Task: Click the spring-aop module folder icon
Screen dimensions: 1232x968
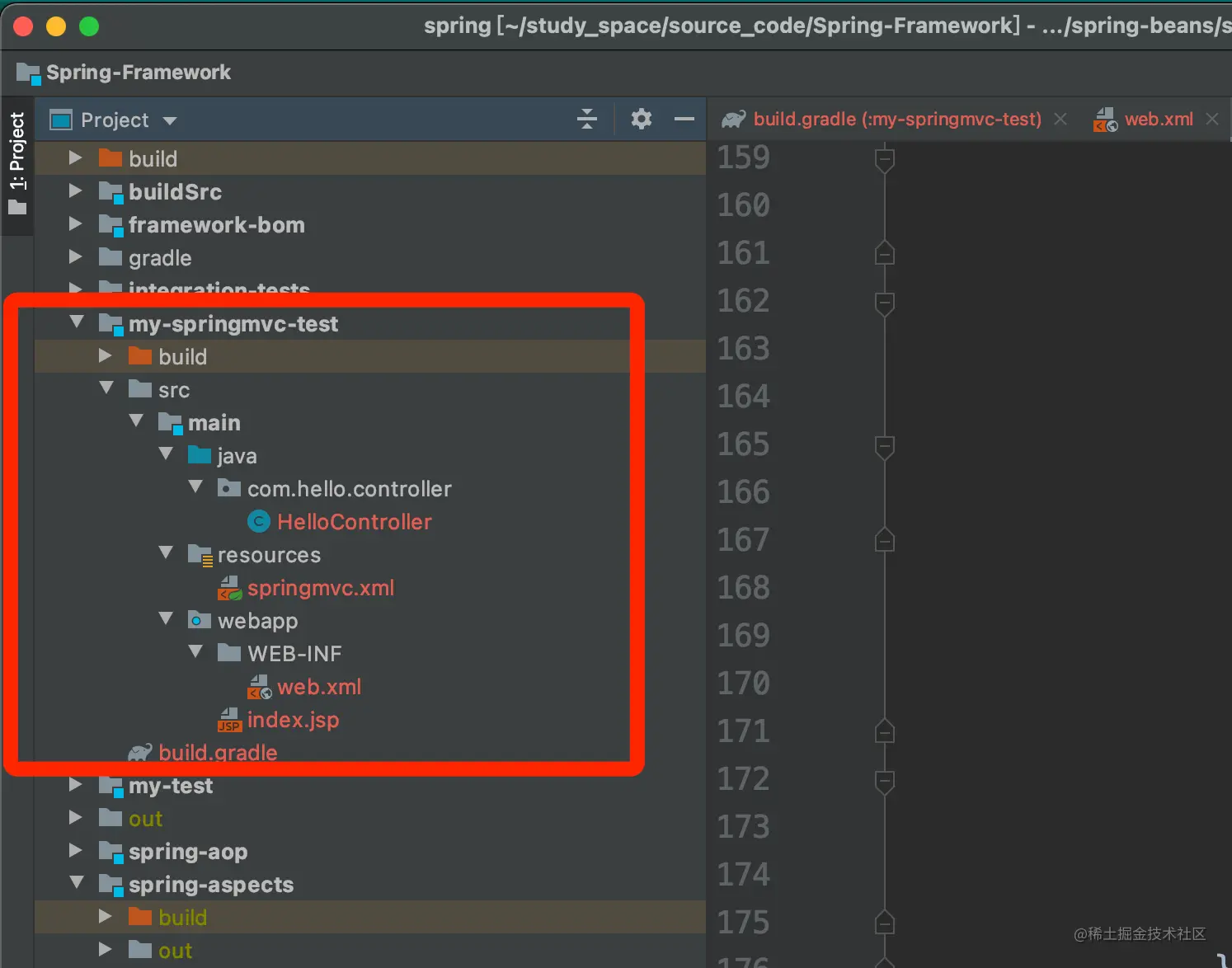Action: (111, 852)
